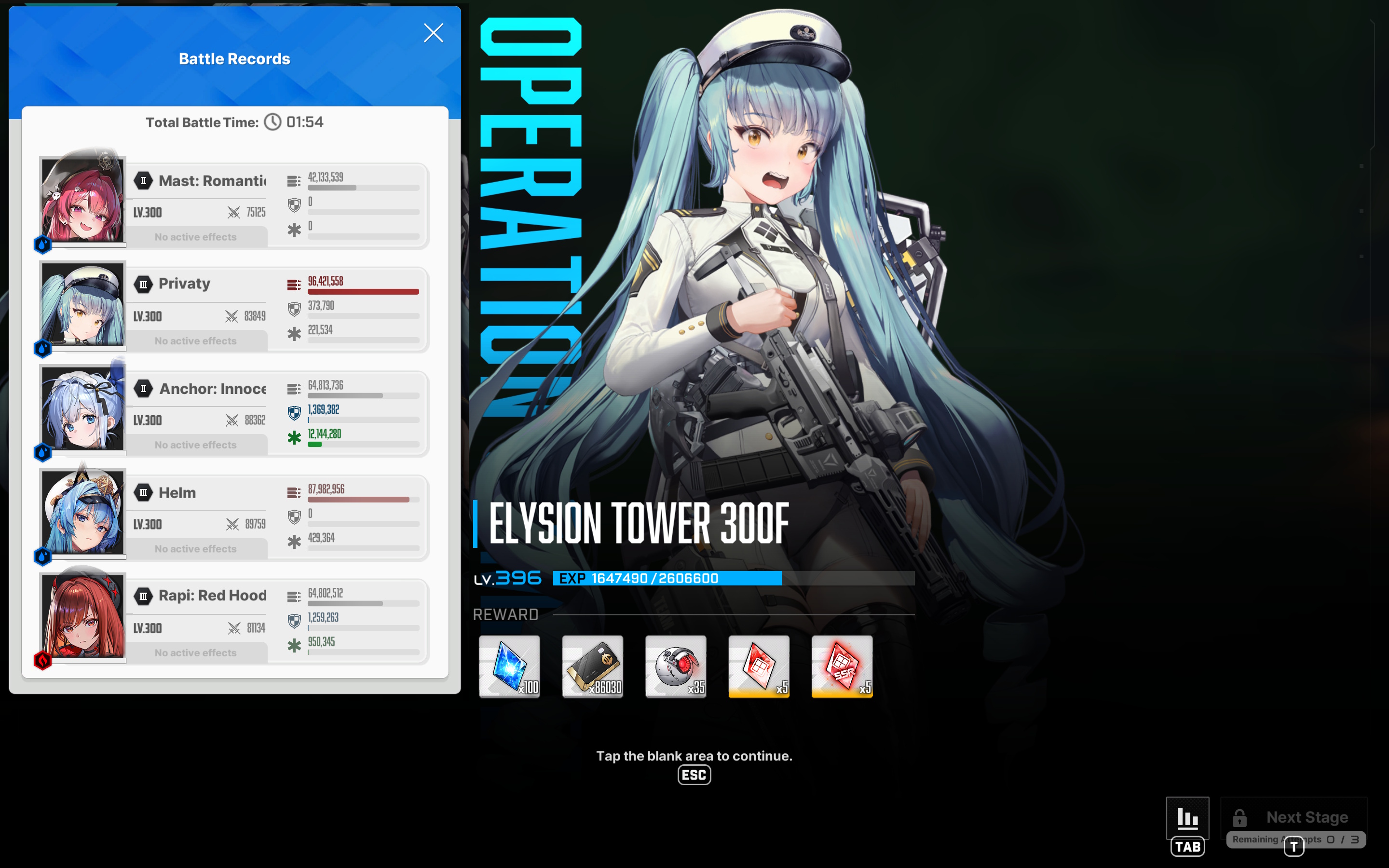The height and width of the screenshot is (868, 1389).
Task: Click Rapi's healing value 950,345
Action: (x=321, y=641)
